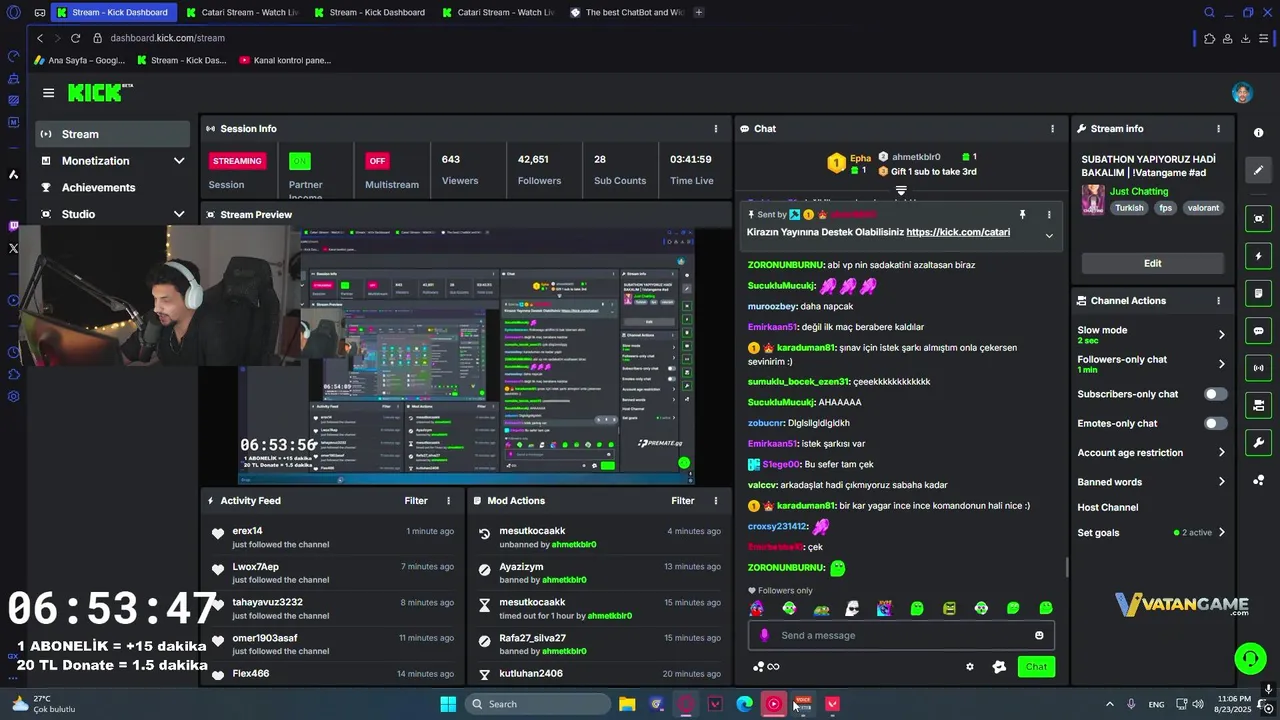Open a new browser tab

pos(698,13)
